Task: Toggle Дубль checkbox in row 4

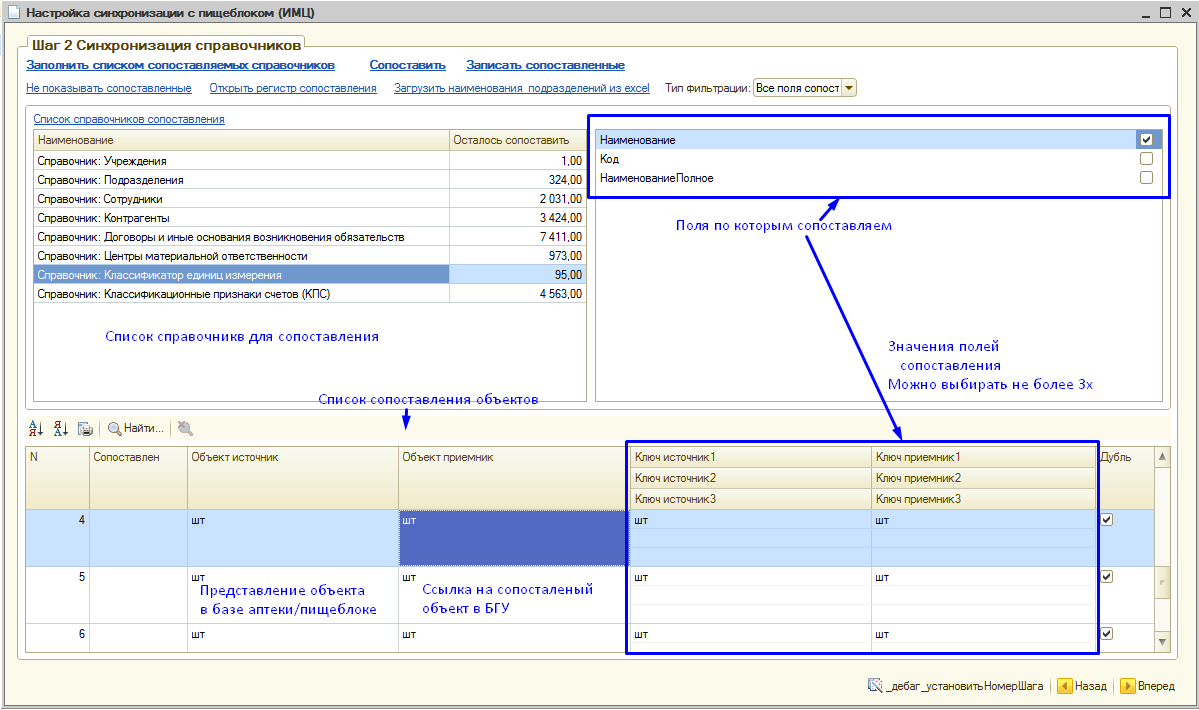Action: [1106, 520]
